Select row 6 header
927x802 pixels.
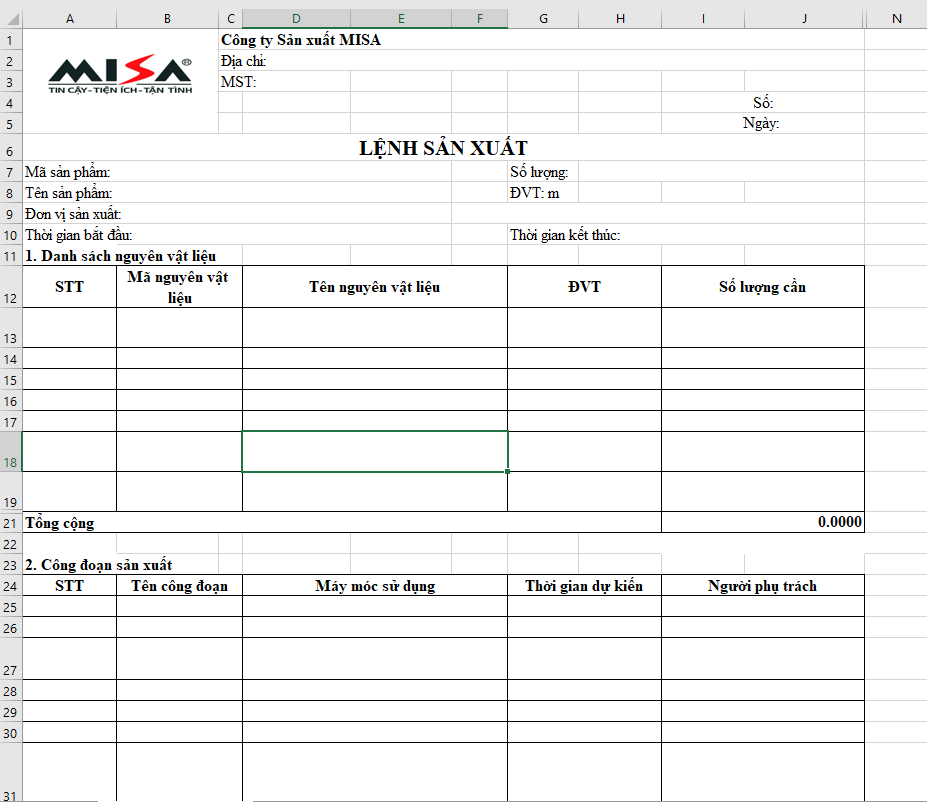pyautogui.click(x=11, y=148)
